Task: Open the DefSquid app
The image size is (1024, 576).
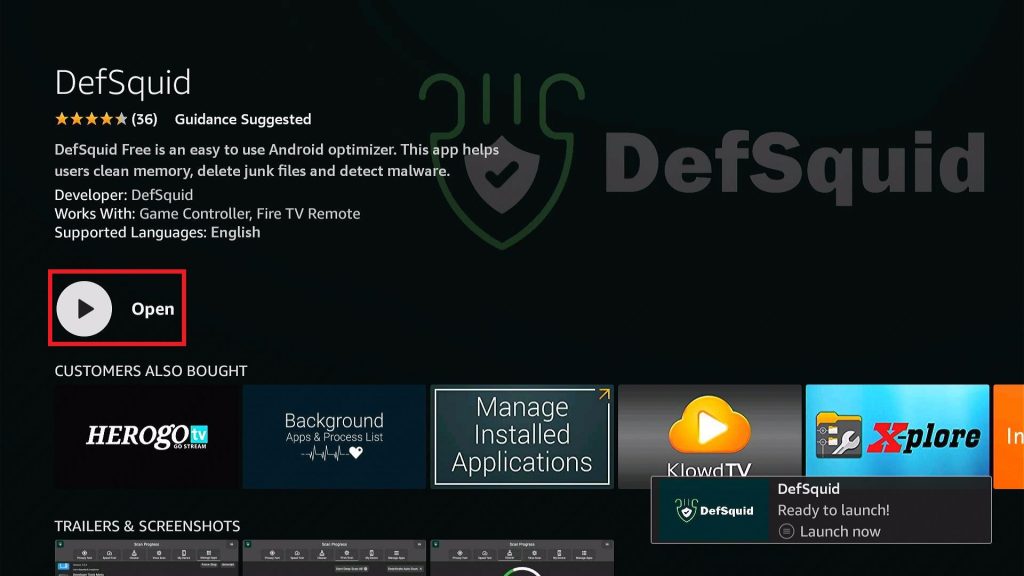Action: coord(117,308)
